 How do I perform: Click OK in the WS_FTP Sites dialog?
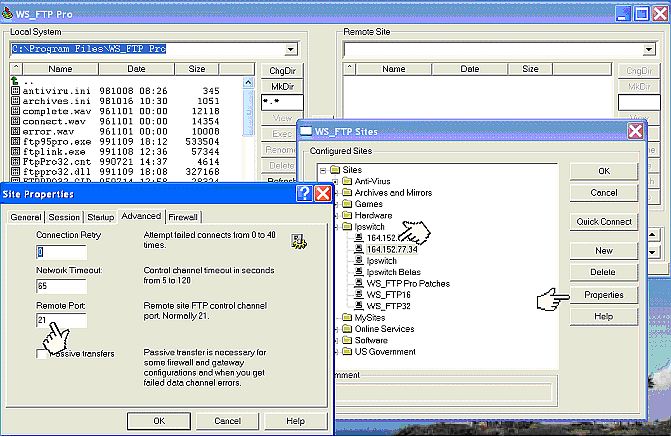click(604, 171)
